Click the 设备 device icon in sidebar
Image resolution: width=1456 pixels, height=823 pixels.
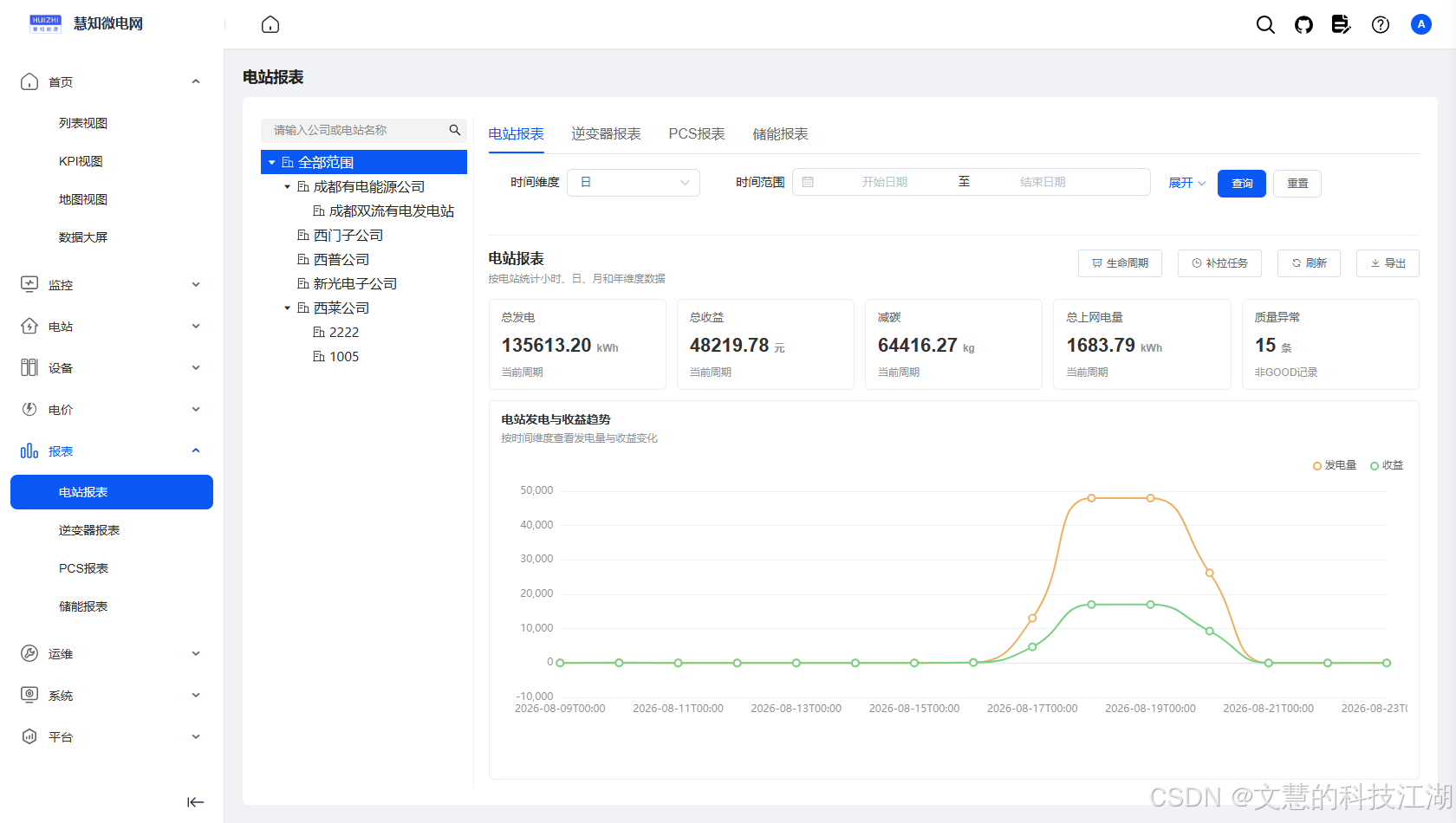pos(29,367)
